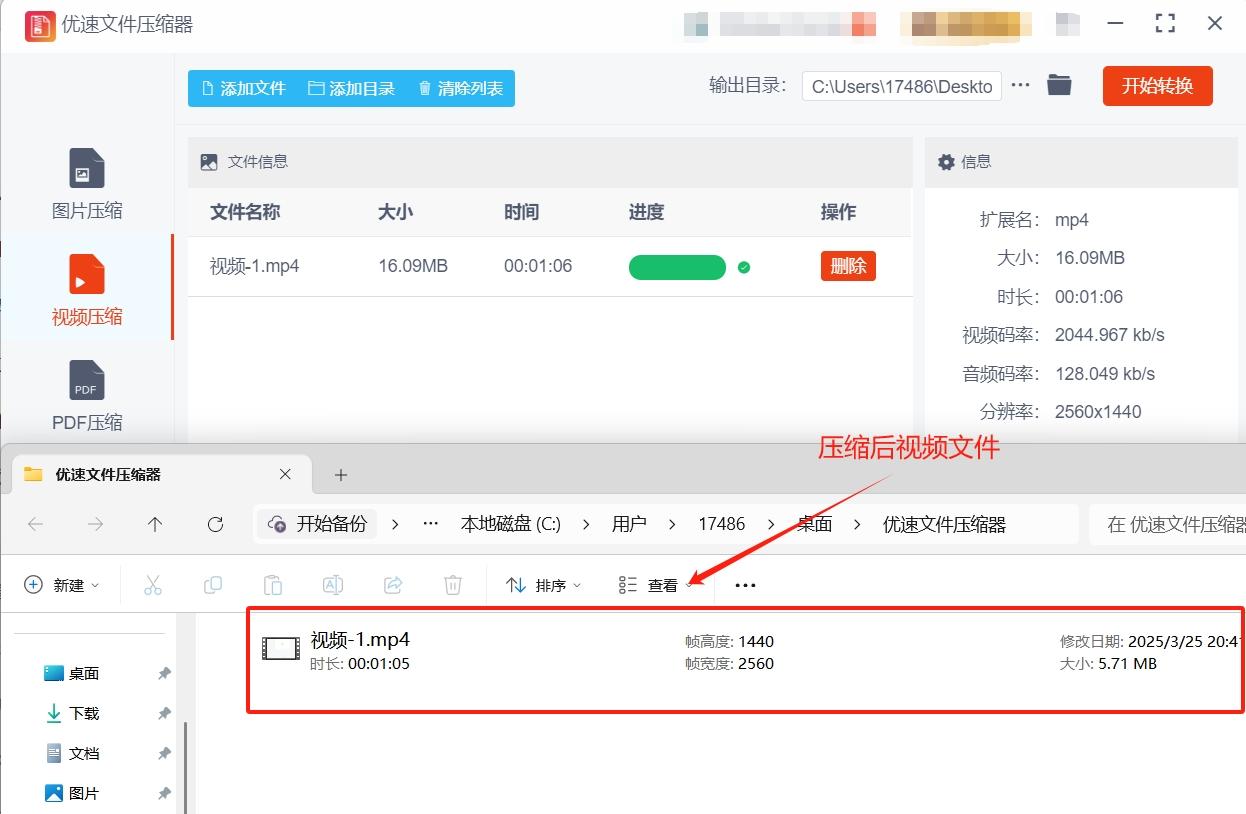
Task: Delete 视频-1.mp4 from the list
Action: tap(848, 266)
